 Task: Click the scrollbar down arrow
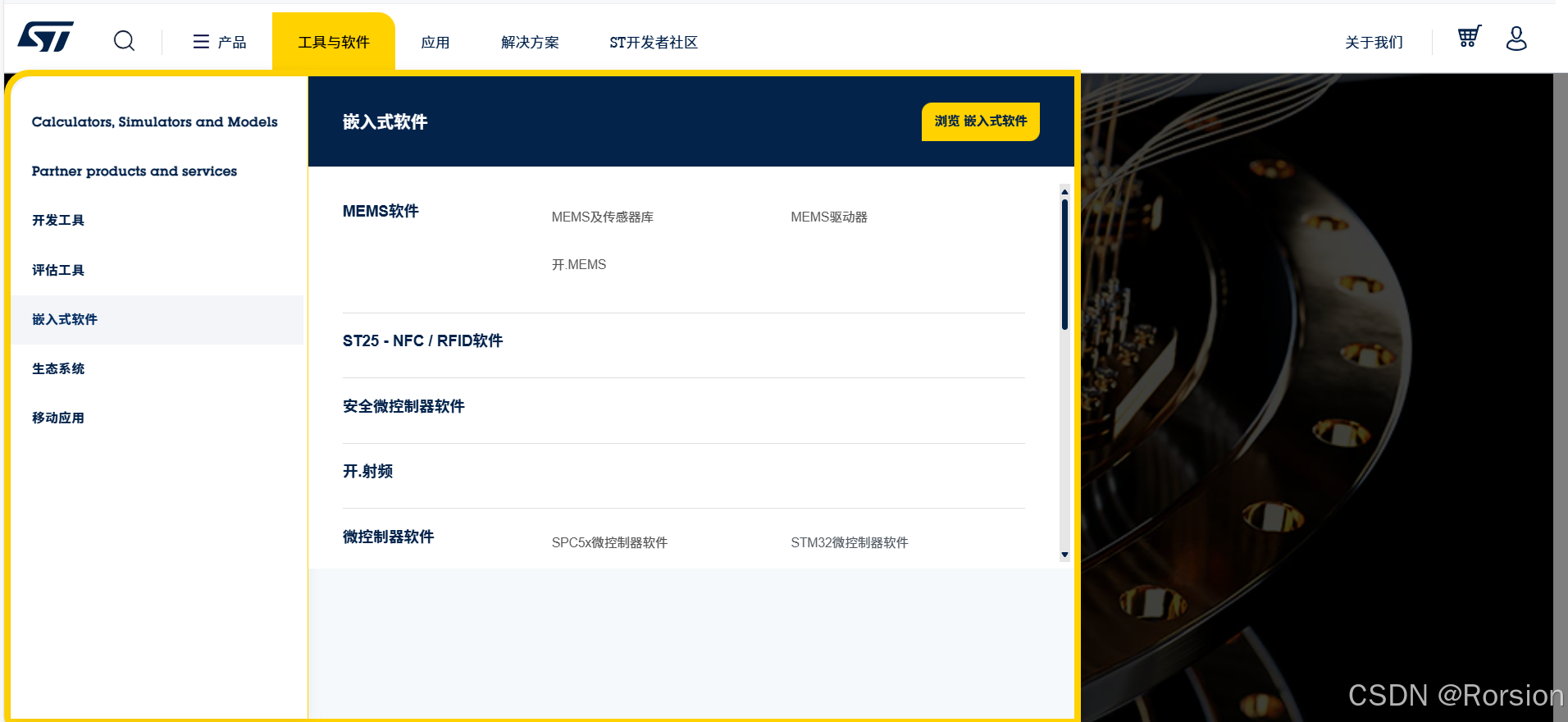1064,555
